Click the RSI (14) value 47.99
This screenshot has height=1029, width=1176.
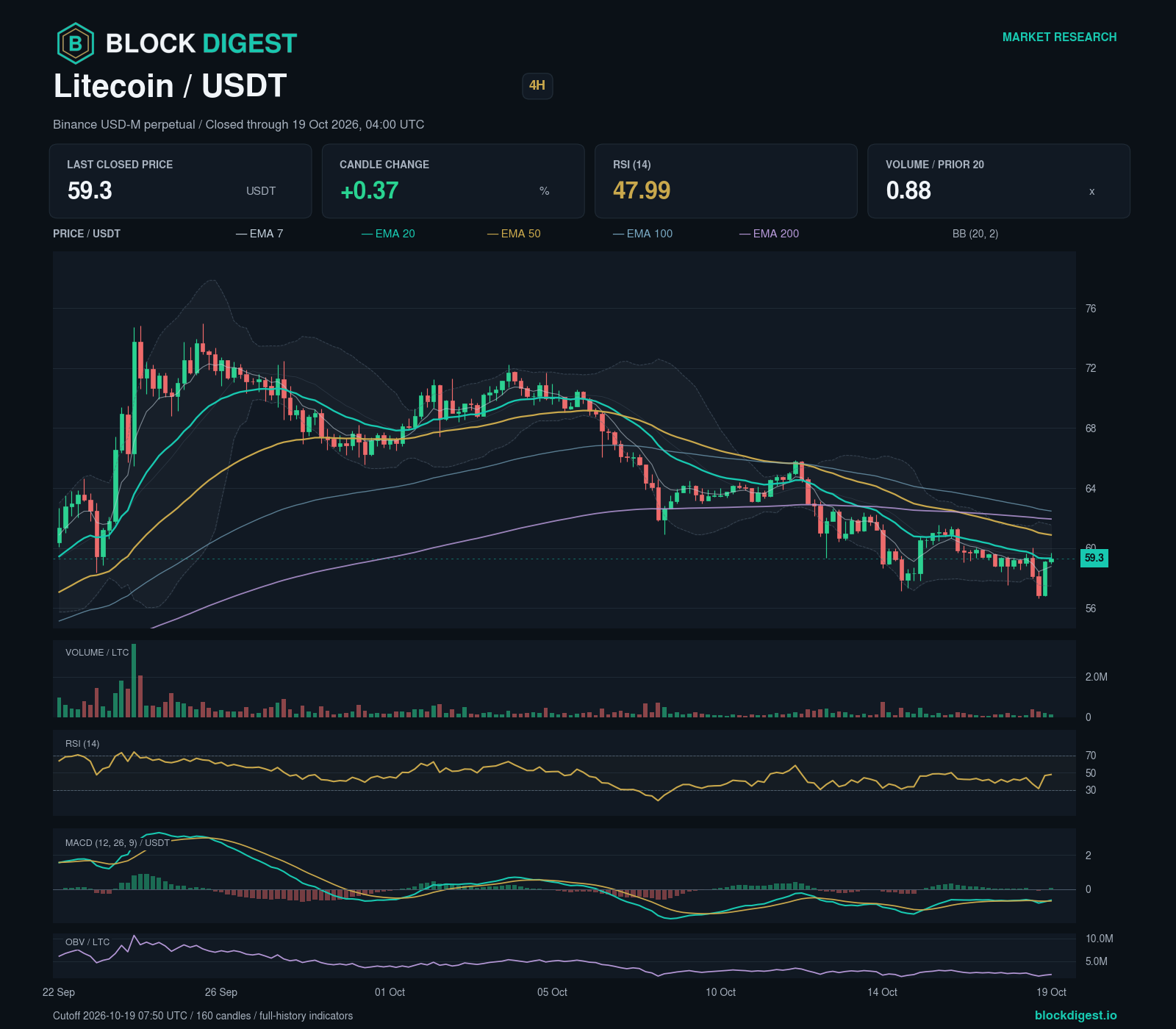click(x=642, y=191)
